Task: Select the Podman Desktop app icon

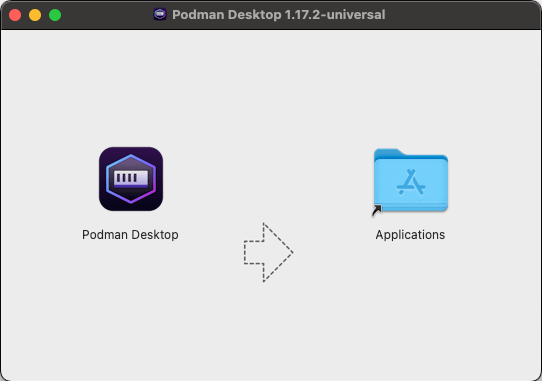Action: tap(131, 179)
